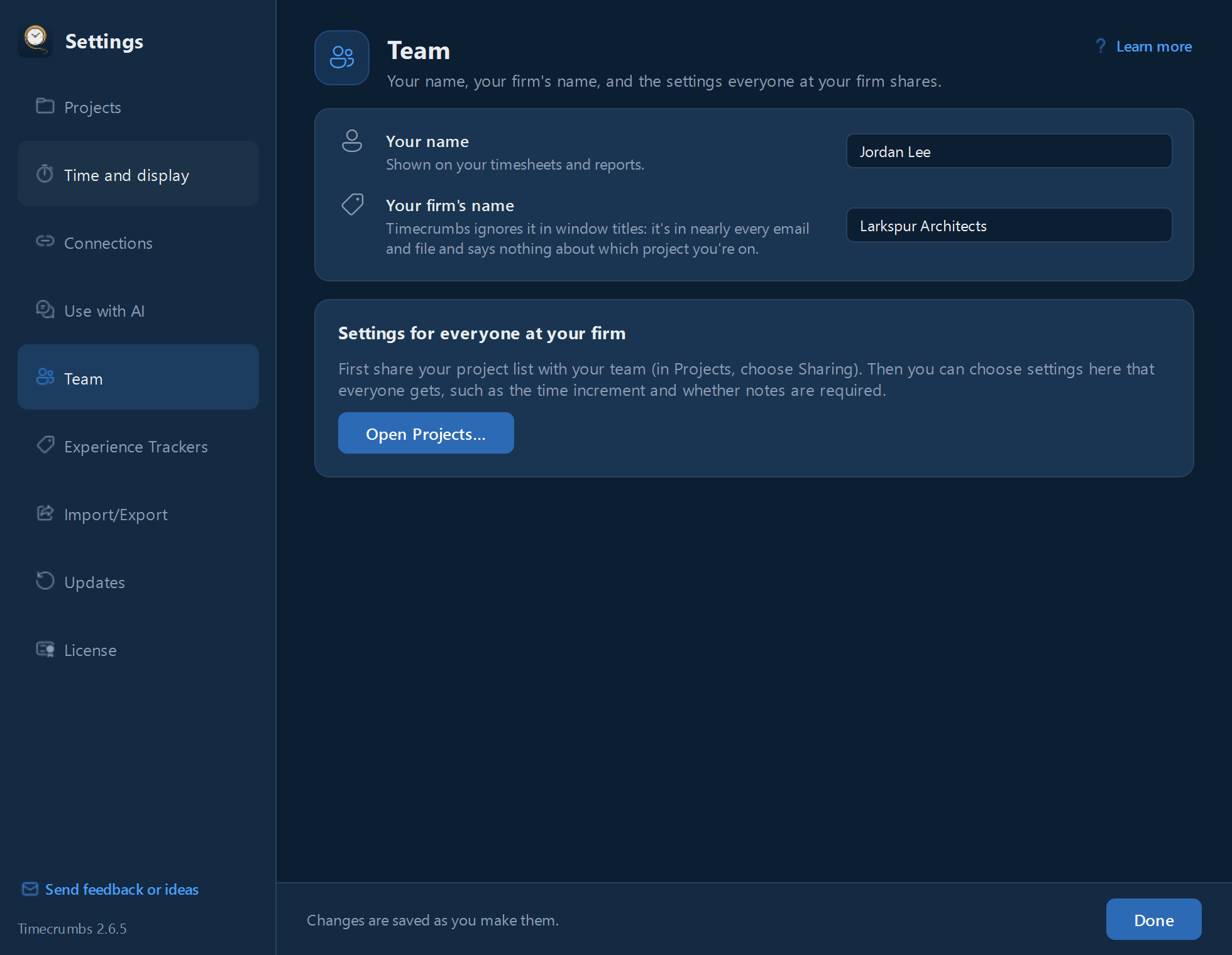
Task: Click the Timecrumbs clock logo icon
Action: [35, 40]
